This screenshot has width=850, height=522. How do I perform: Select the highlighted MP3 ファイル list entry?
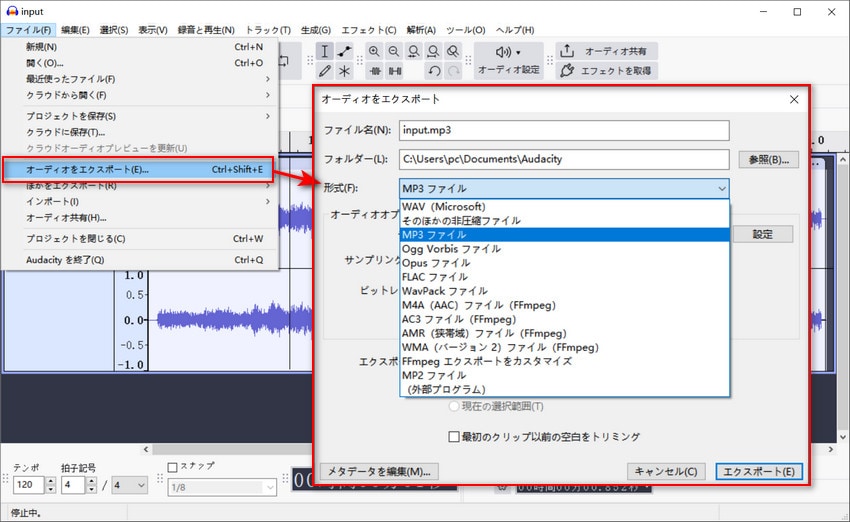564,235
